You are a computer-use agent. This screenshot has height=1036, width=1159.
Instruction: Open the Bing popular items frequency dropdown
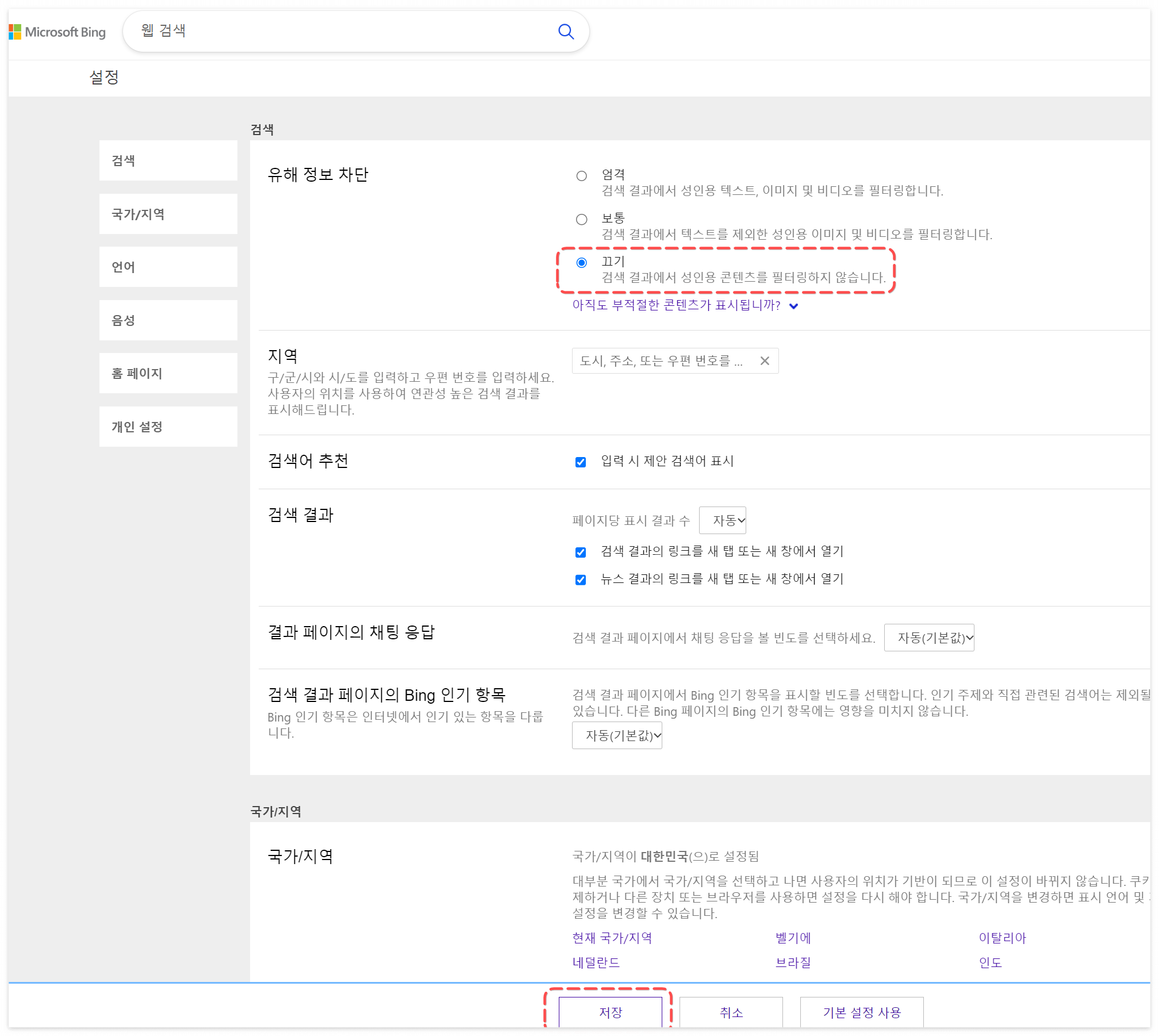617,736
